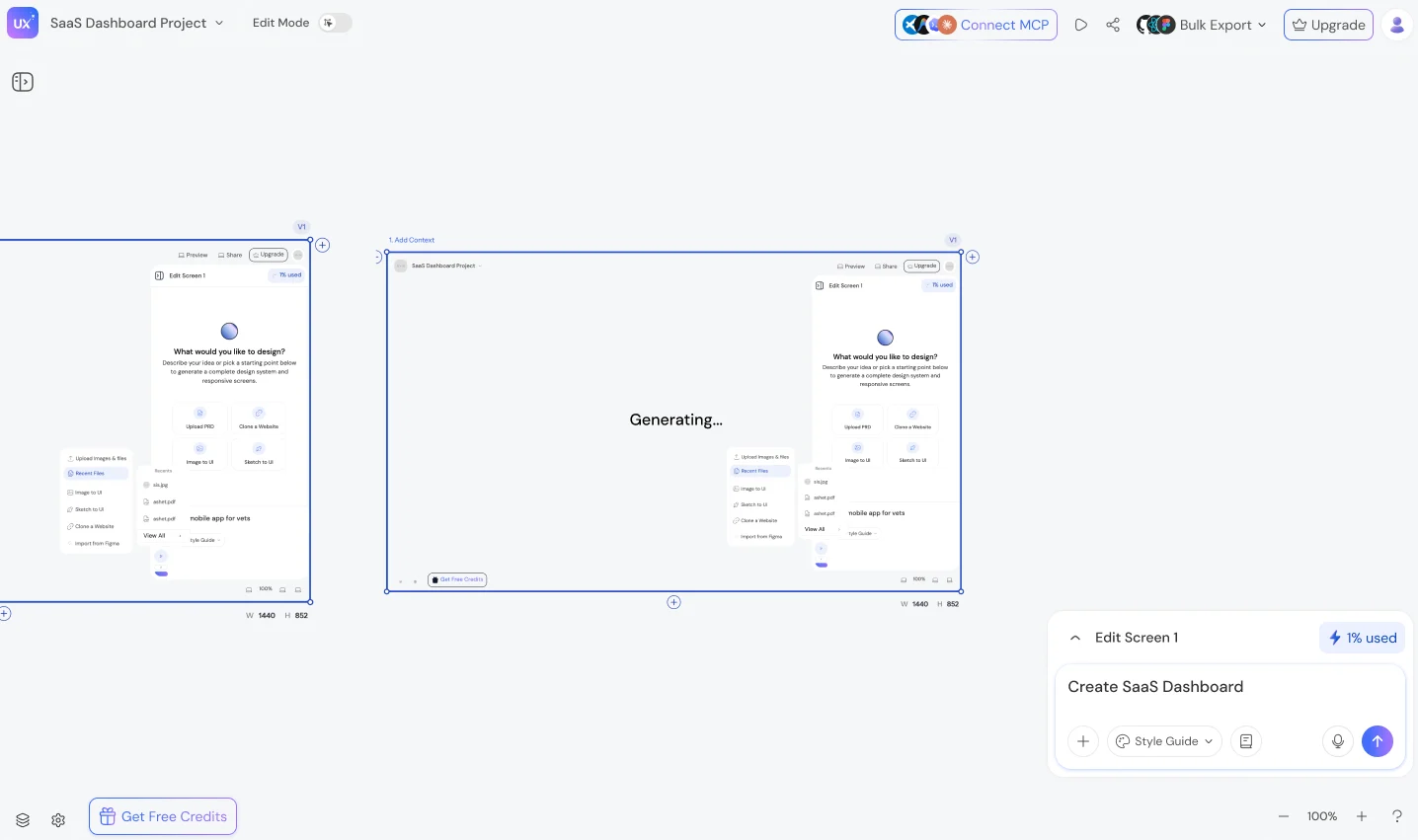The image size is (1418, 840).
Task: Show the left sidebar panel
Action: [23, 82]
